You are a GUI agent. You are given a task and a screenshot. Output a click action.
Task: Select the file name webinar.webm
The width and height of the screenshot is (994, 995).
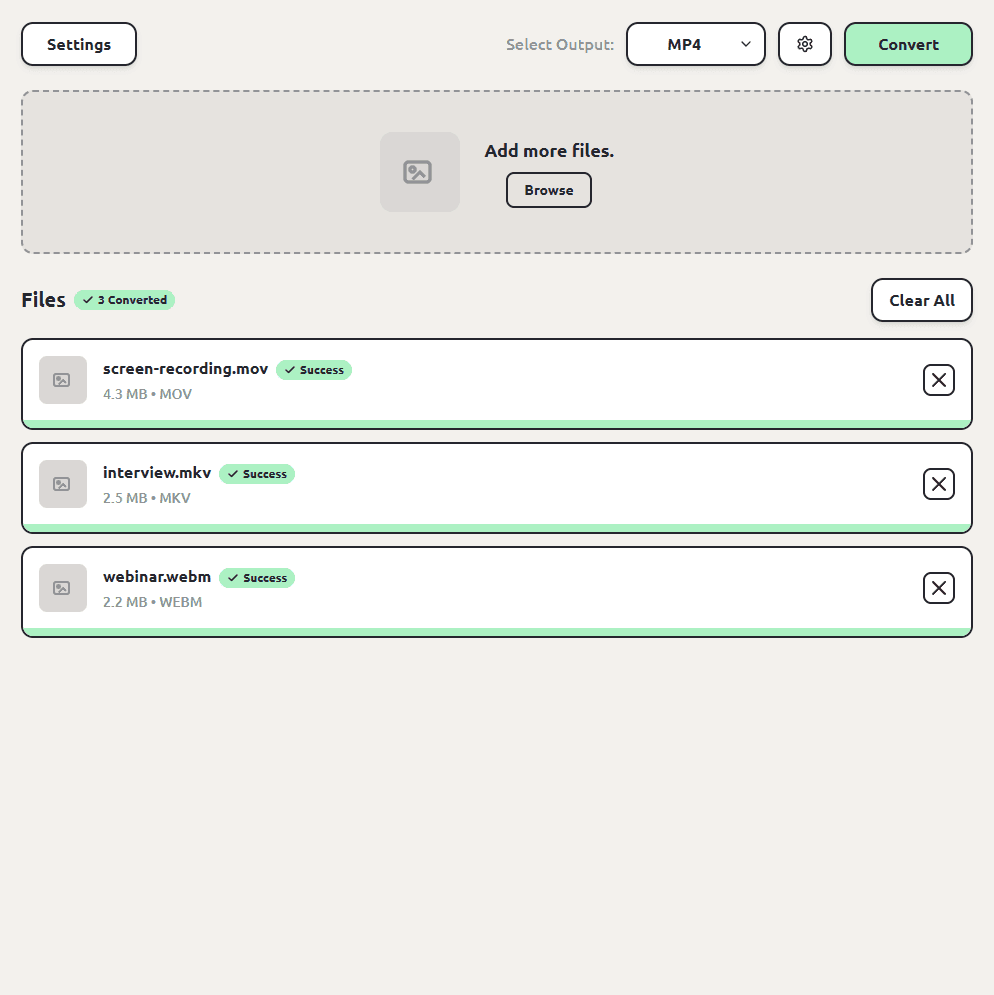(157, 577)
